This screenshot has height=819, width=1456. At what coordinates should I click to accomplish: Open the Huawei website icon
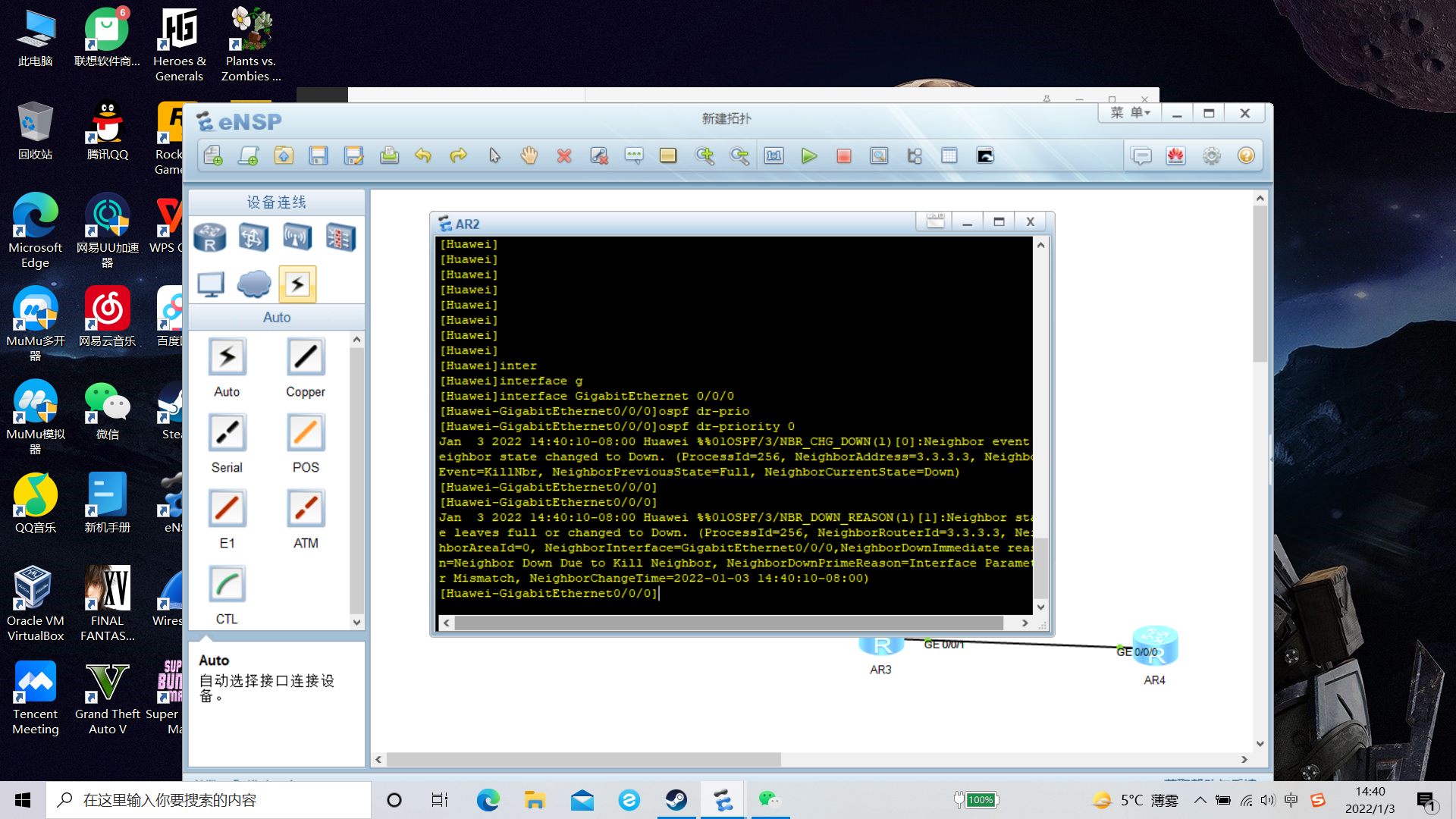click(x=1176, y=156)
